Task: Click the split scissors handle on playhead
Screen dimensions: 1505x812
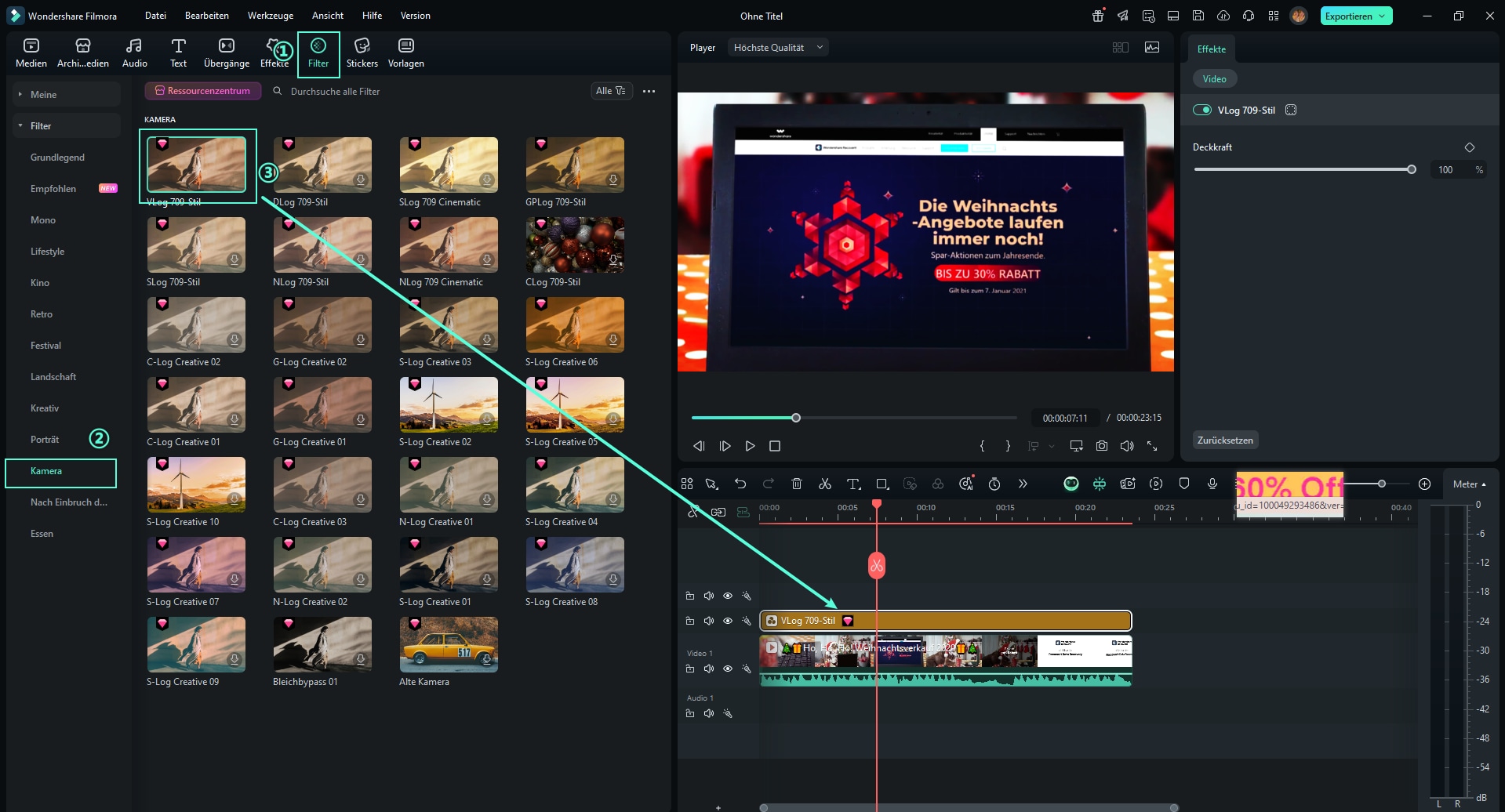Action: (877, 565)
